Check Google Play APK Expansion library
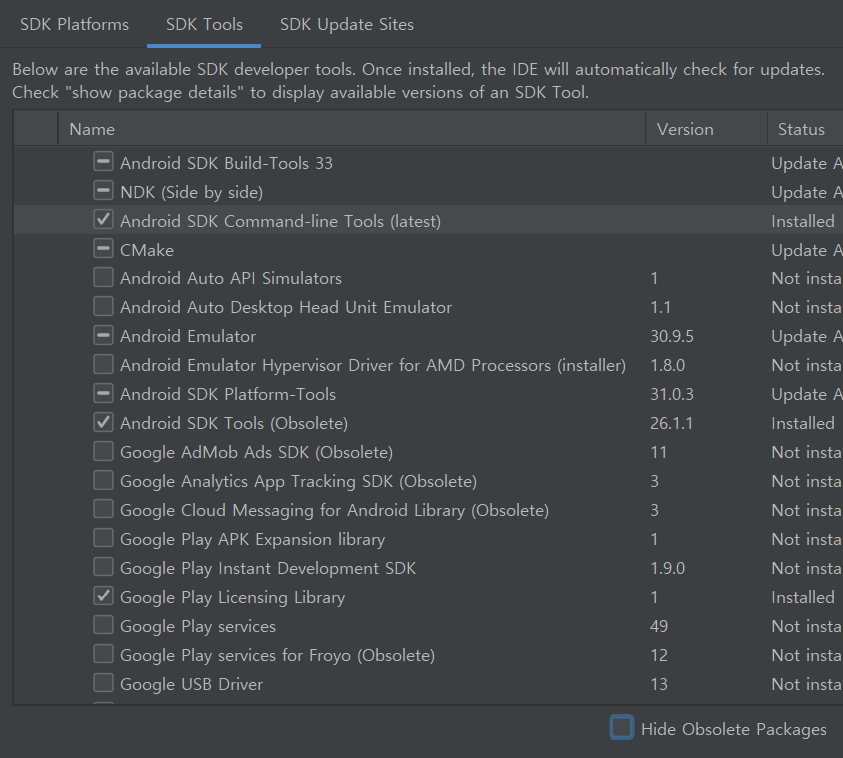843x758 pixels. click(x=103, y=539)
